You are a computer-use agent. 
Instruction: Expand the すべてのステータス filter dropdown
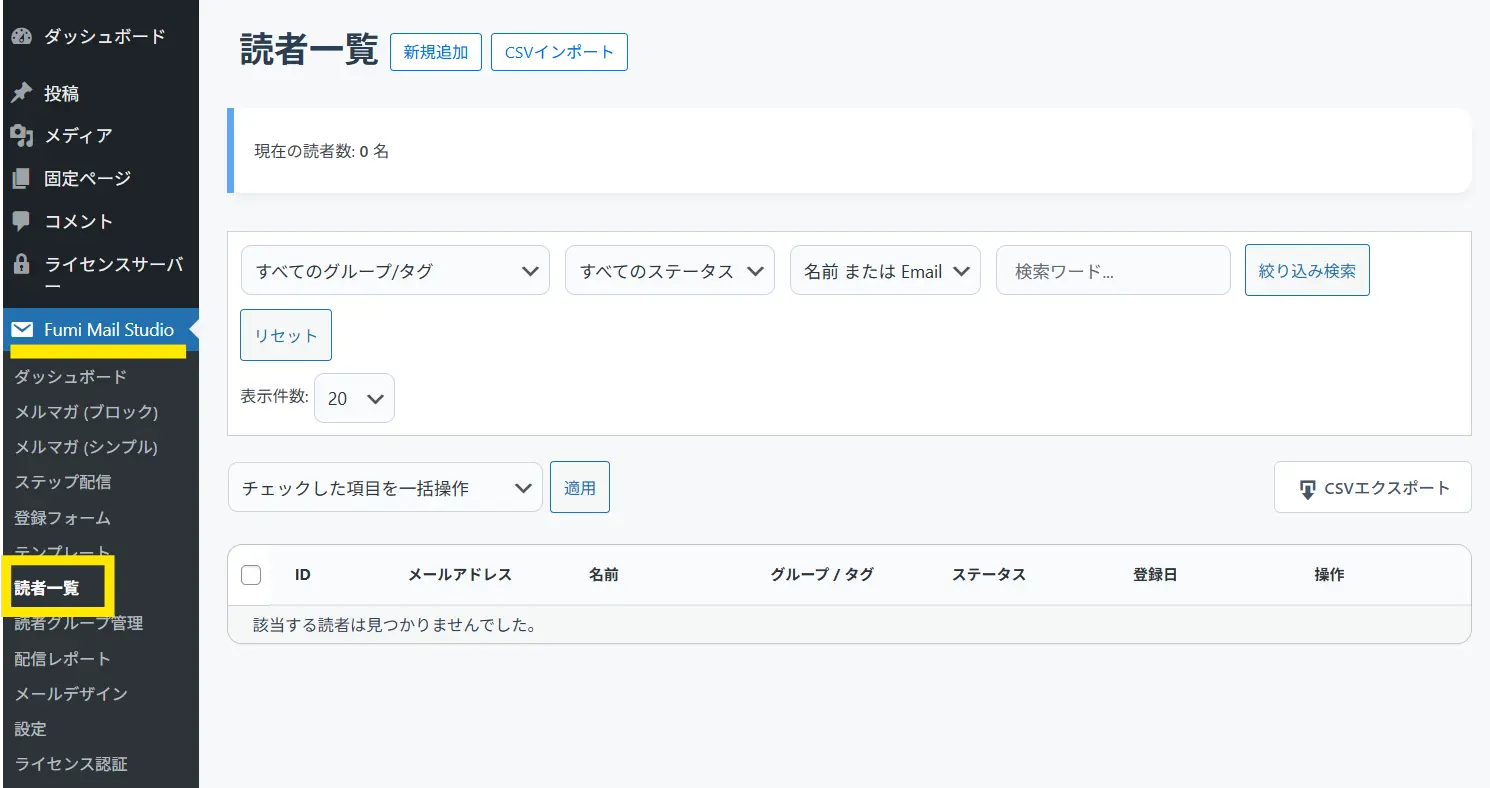click(669, 271)
